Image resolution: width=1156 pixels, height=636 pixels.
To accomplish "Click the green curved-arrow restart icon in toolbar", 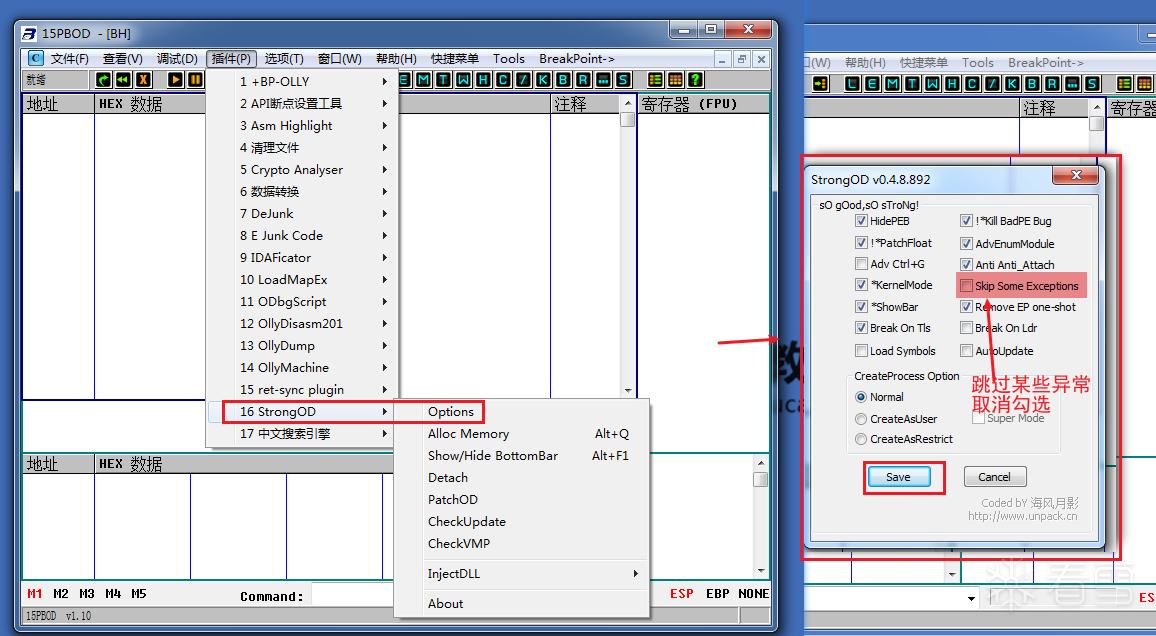I will pyautogui.click(x=103, y=80).
